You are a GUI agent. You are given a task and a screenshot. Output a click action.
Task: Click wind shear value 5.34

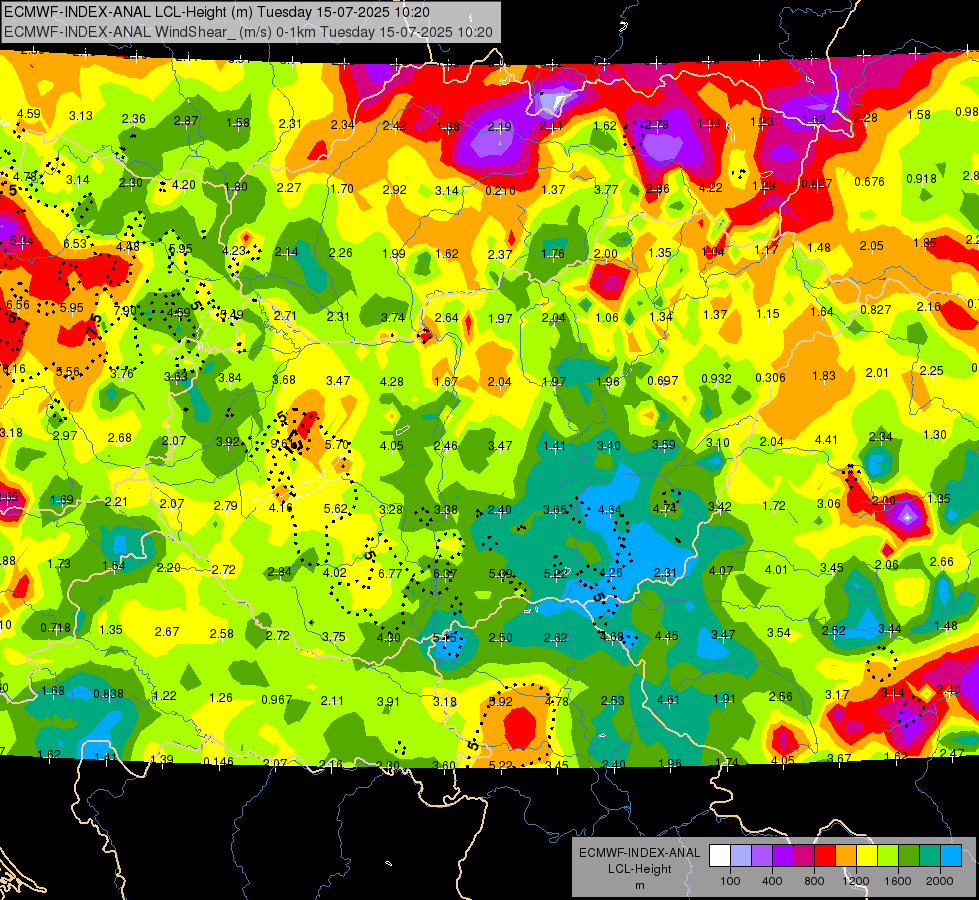point(22,240)
